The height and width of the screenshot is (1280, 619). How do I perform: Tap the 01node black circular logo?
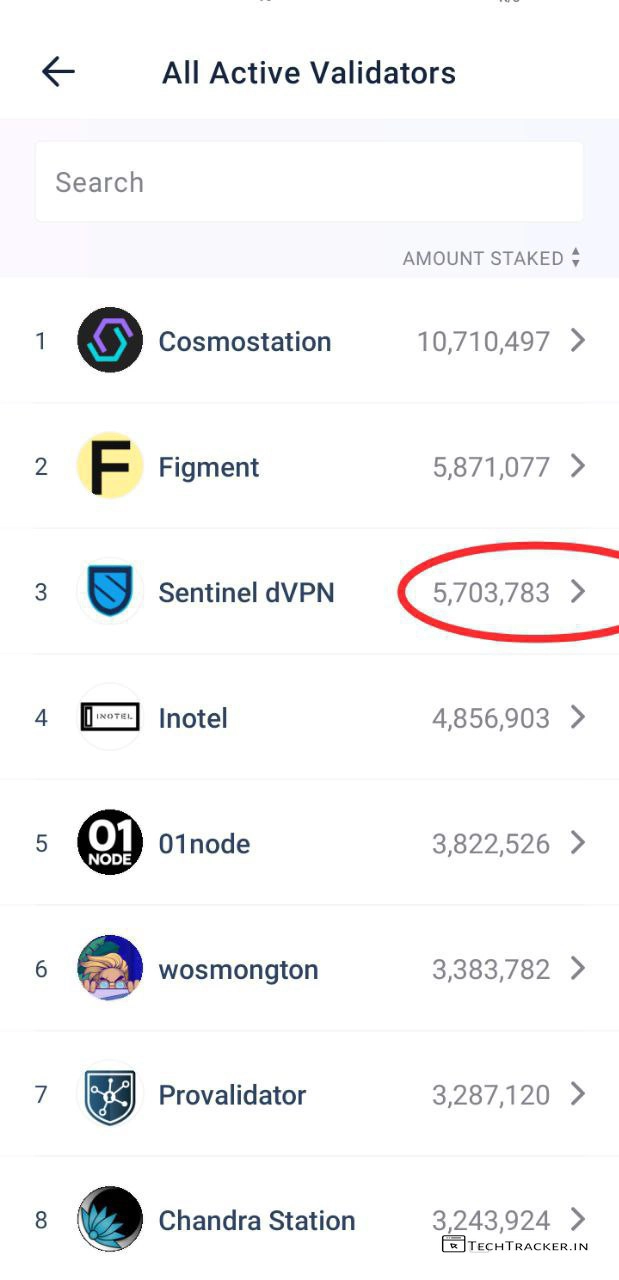[x=110, y=843]
